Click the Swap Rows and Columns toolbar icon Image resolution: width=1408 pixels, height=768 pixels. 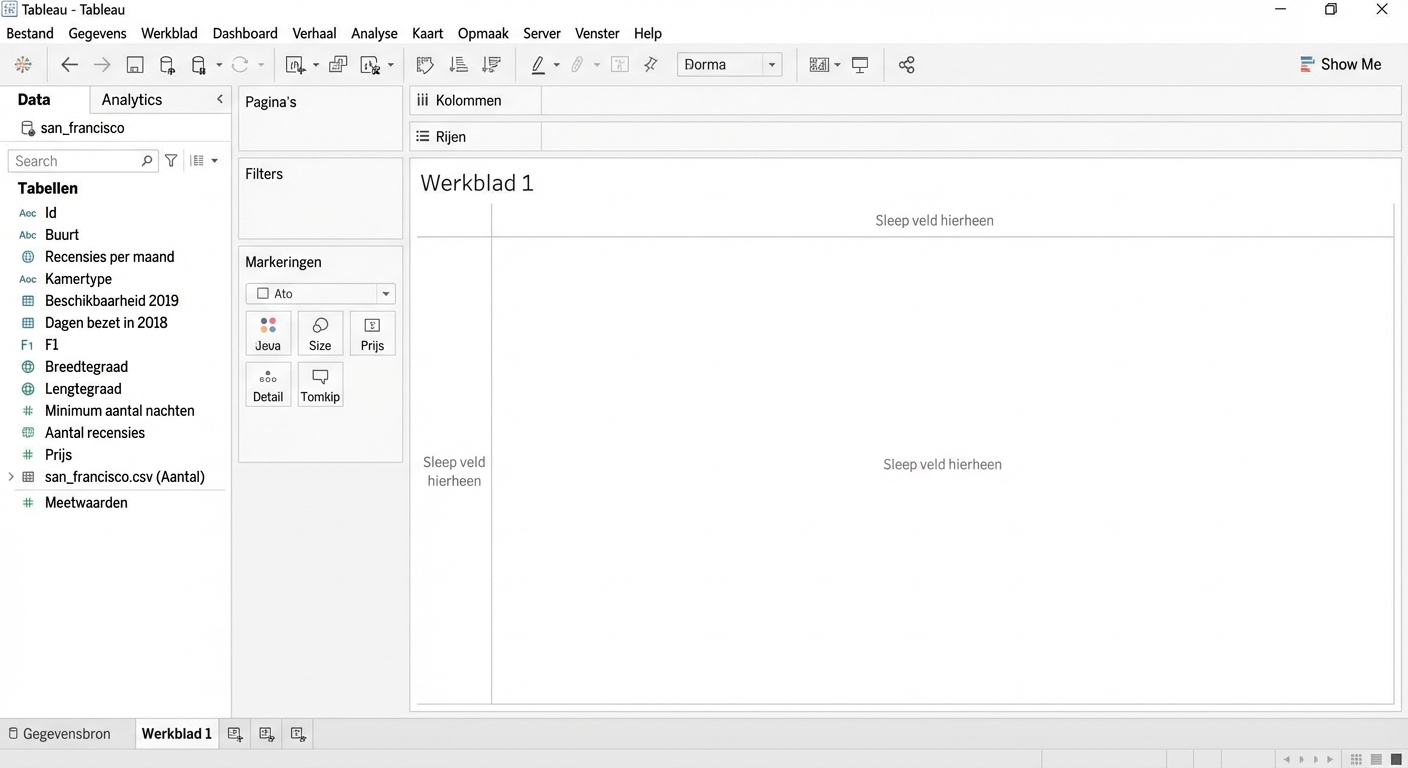coord(425,64)
